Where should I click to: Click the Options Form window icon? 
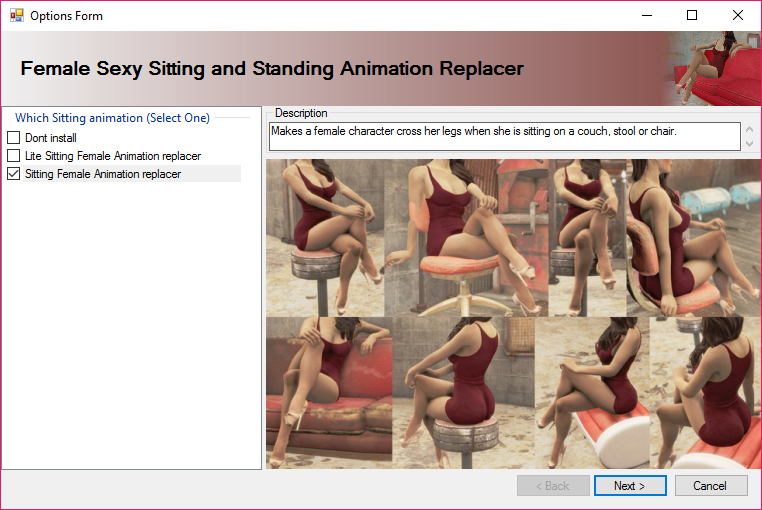point(16,16)
